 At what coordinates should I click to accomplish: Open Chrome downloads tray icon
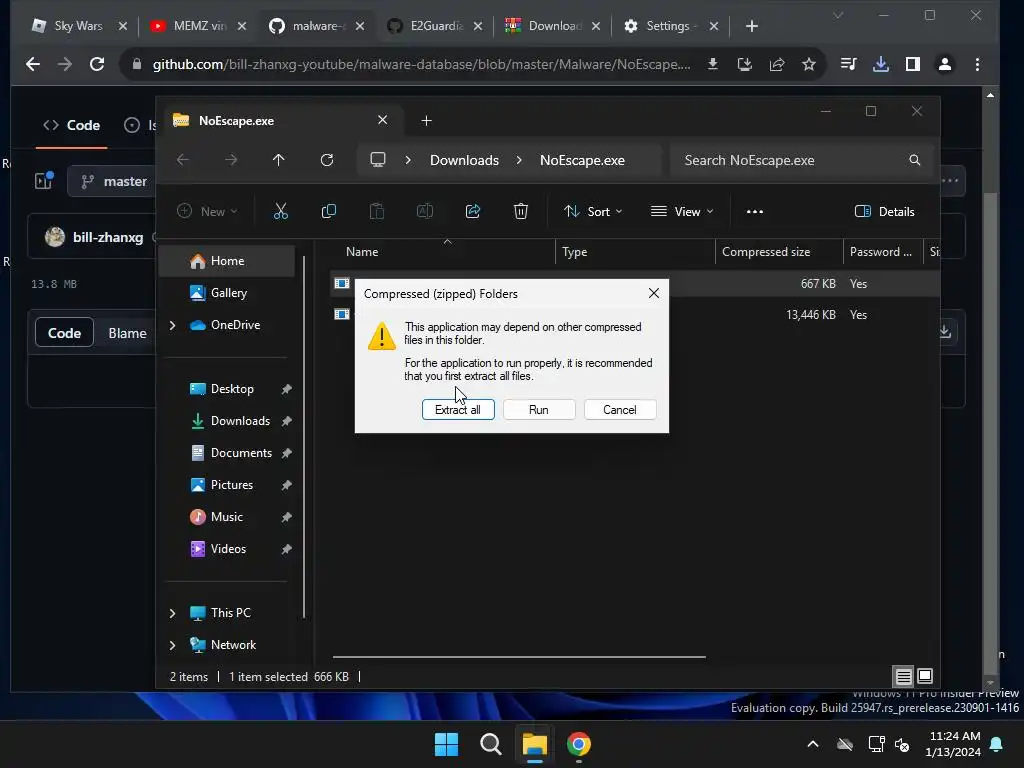(x=880, y=64)
